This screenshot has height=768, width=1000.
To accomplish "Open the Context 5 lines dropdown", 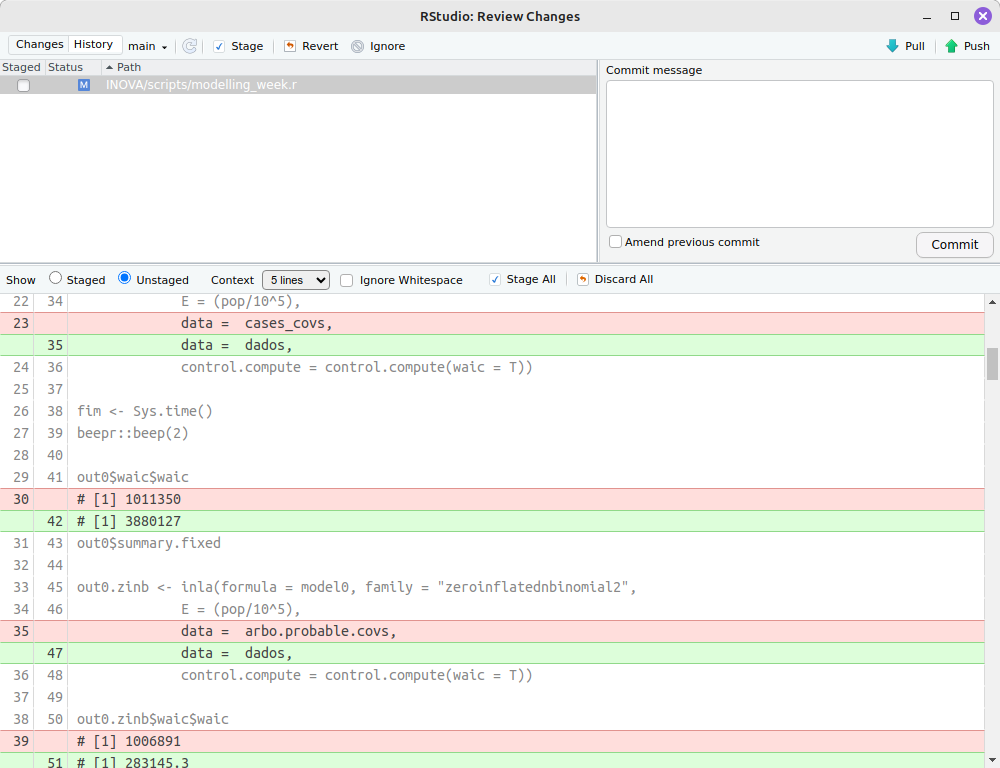I will [x=295, y=280].
